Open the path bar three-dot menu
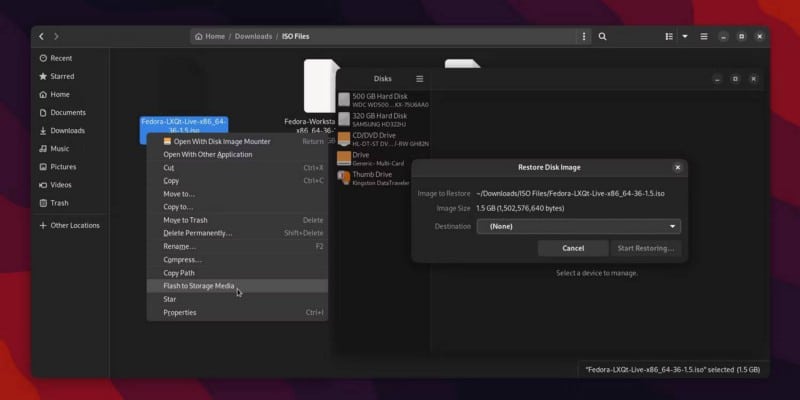Image resolution: width=800 pixels, height=400 pixels. (584, 37)
